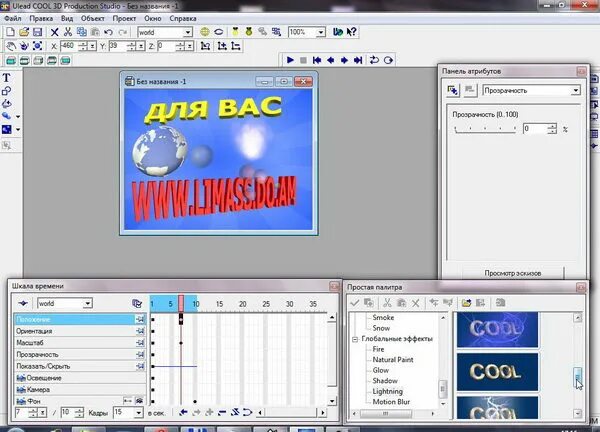Image resolution: width=600 pixels, height=432 pixels.
Task: Click the context help arrow-question icon
Action: pyautogui.click(x=351, y=32)
